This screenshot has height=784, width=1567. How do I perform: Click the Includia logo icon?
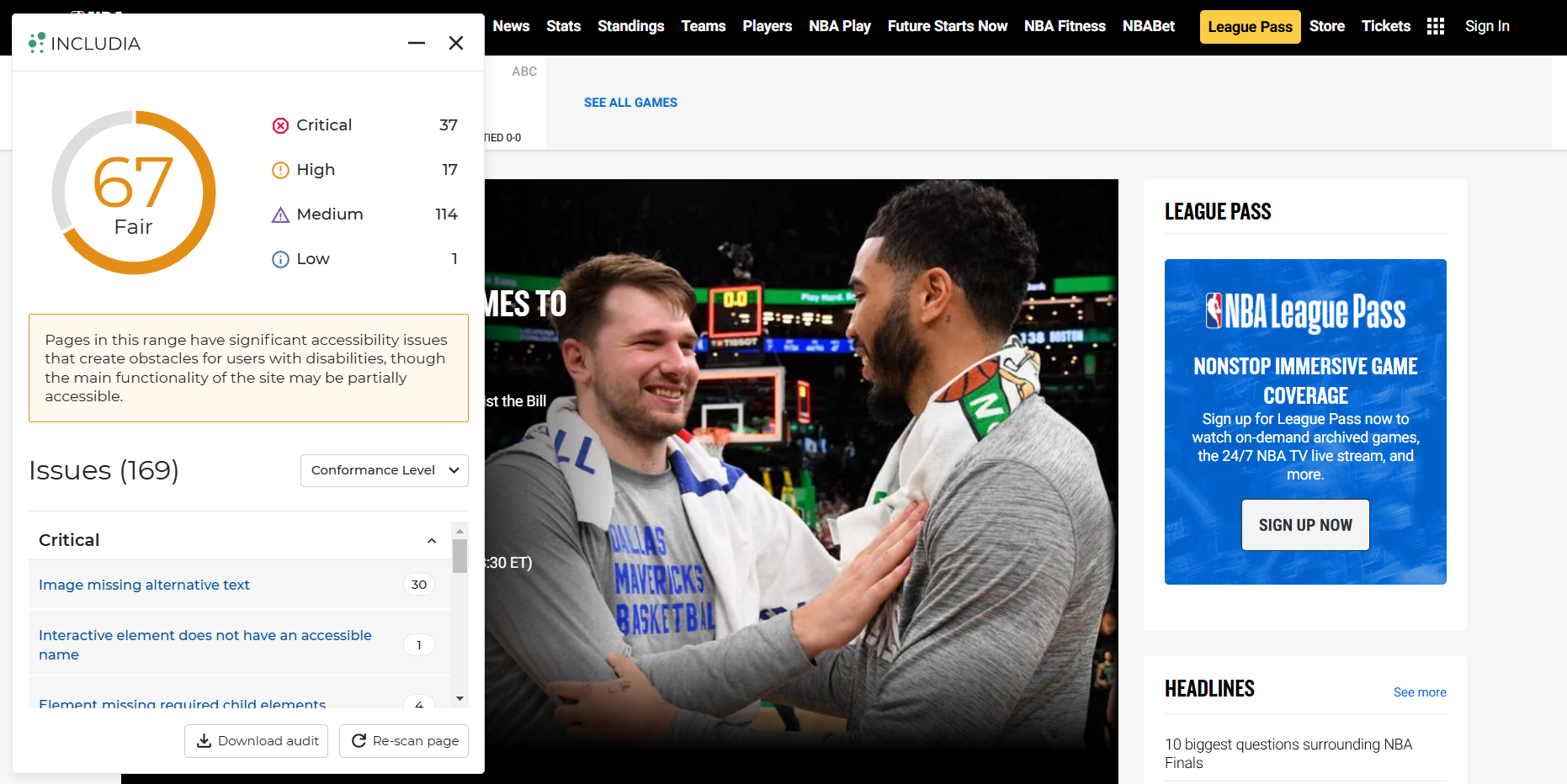click(36, 43)
